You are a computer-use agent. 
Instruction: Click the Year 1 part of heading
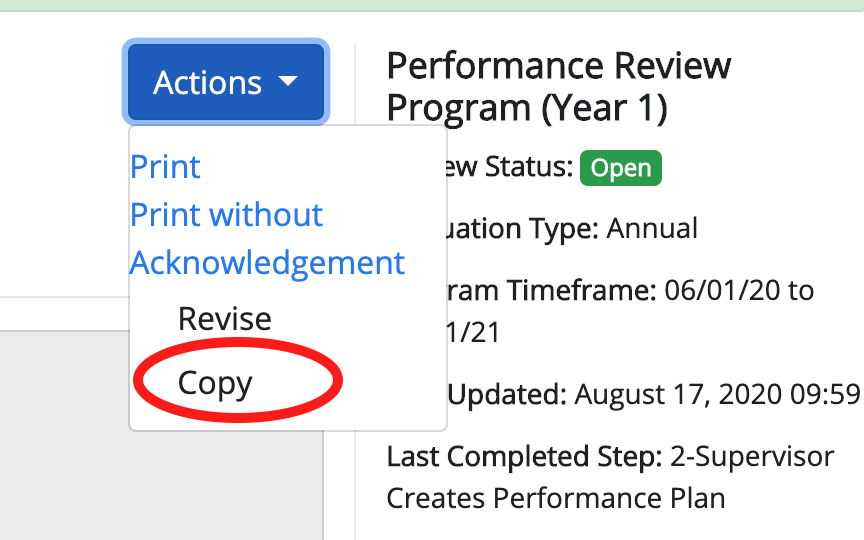click(x=604, y=108)
